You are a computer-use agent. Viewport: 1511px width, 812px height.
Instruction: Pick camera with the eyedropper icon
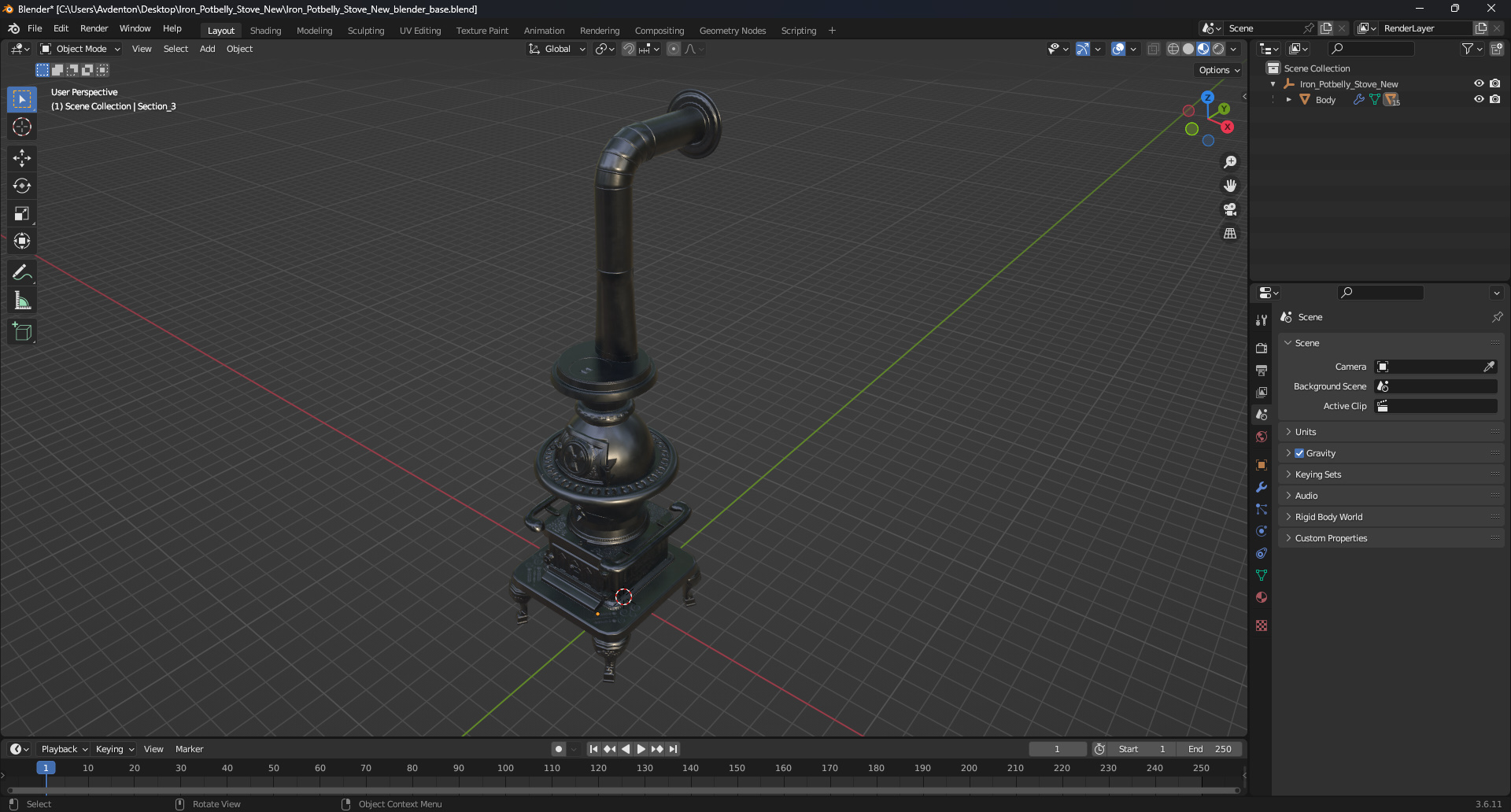pos(1489,367)
